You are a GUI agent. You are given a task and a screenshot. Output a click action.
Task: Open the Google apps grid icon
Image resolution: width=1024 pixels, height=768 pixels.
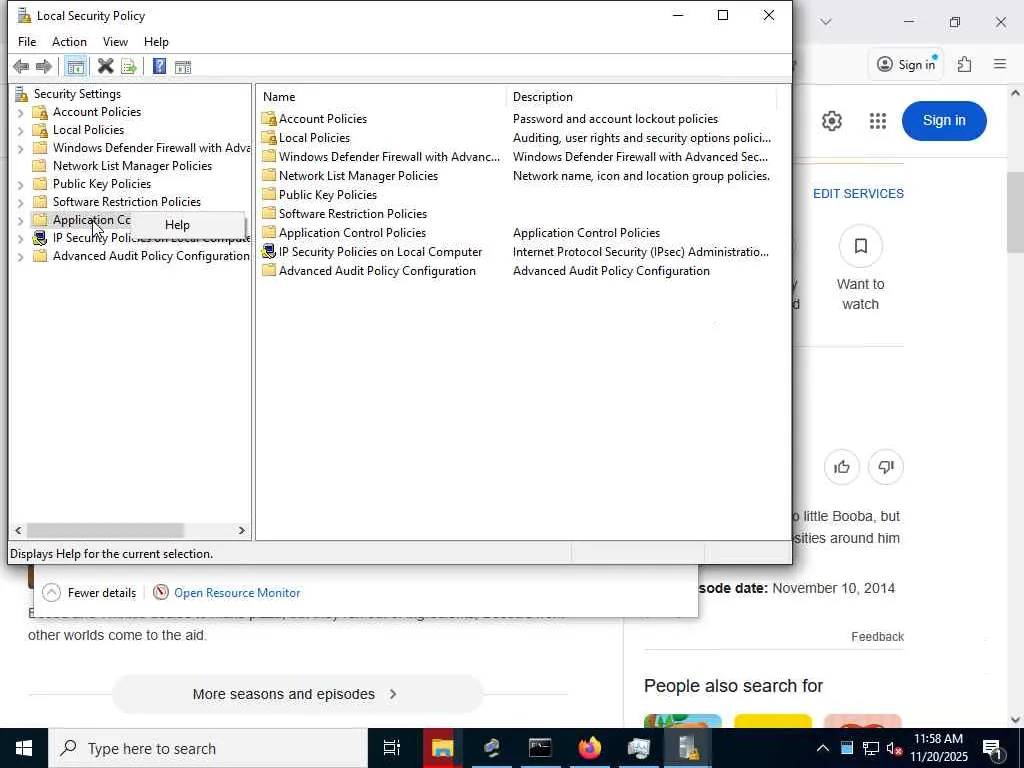click(878, 121)
